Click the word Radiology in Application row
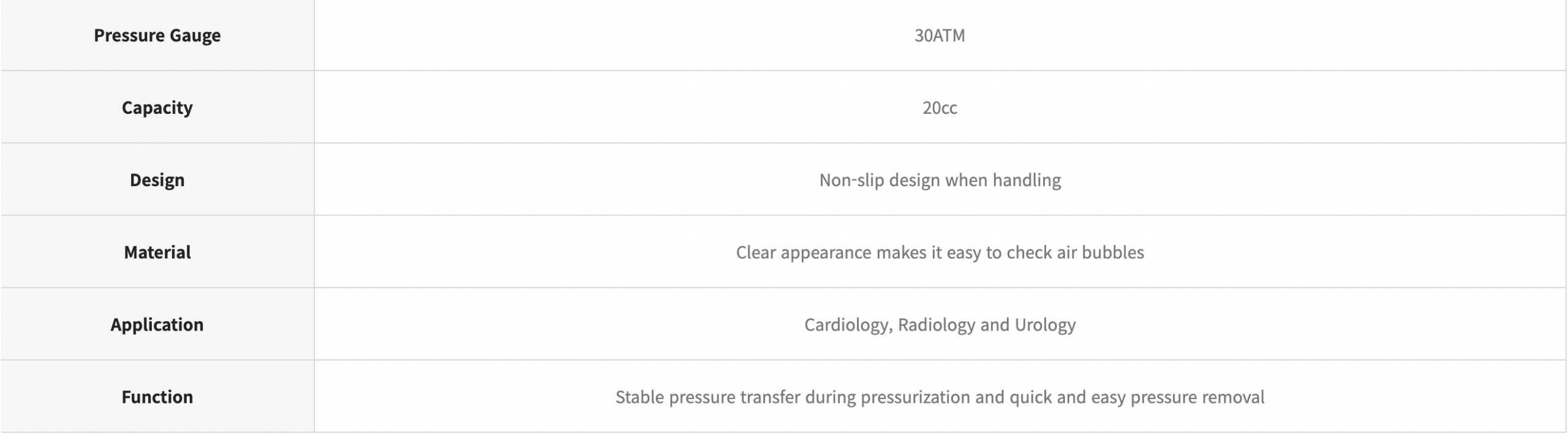 tap(937, 324)
